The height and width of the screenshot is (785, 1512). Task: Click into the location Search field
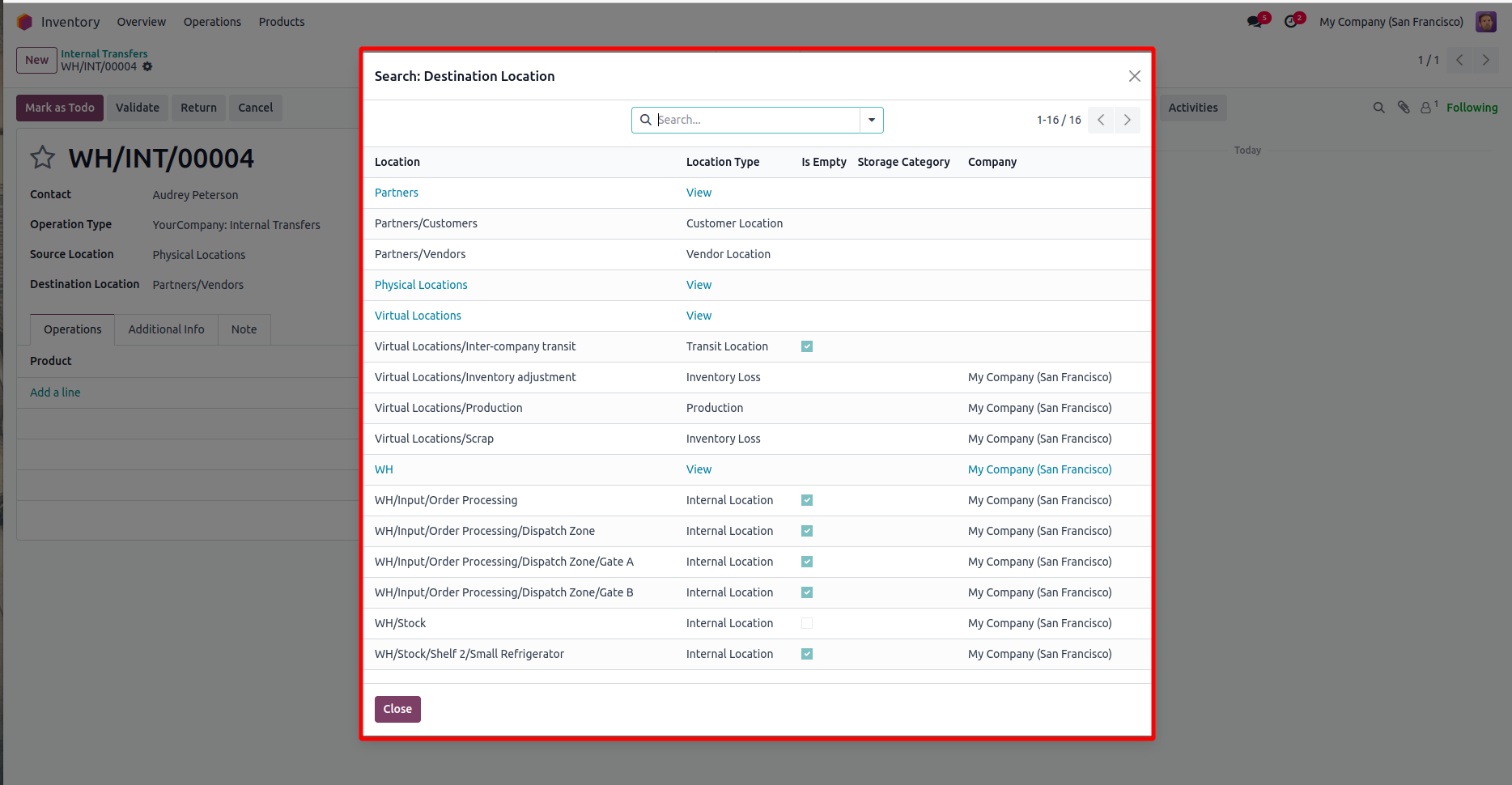(x=757, y=120)
